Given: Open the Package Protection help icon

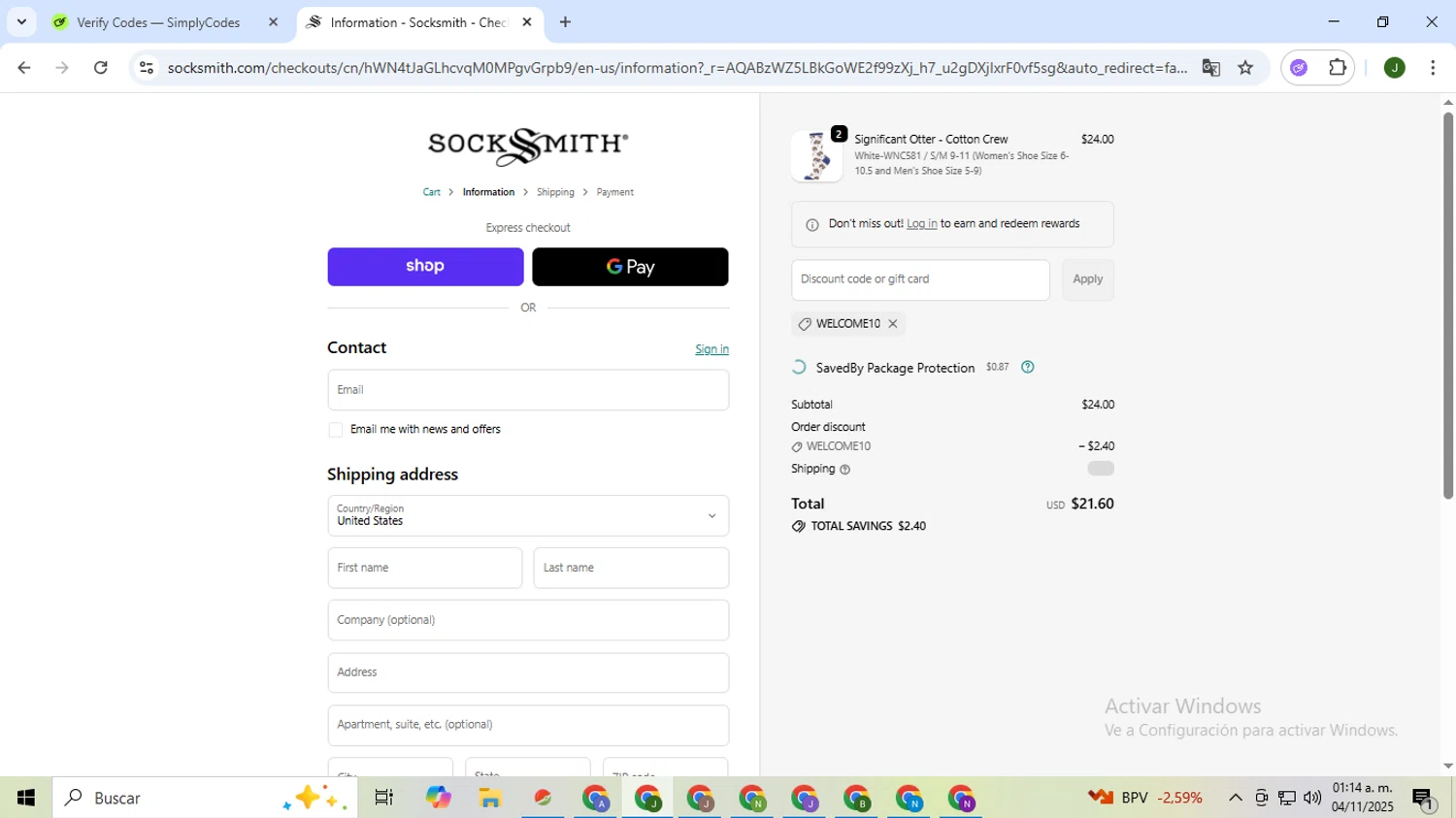Looking at the screenshot, I should pyautogui.click(x=1028, y=367).
